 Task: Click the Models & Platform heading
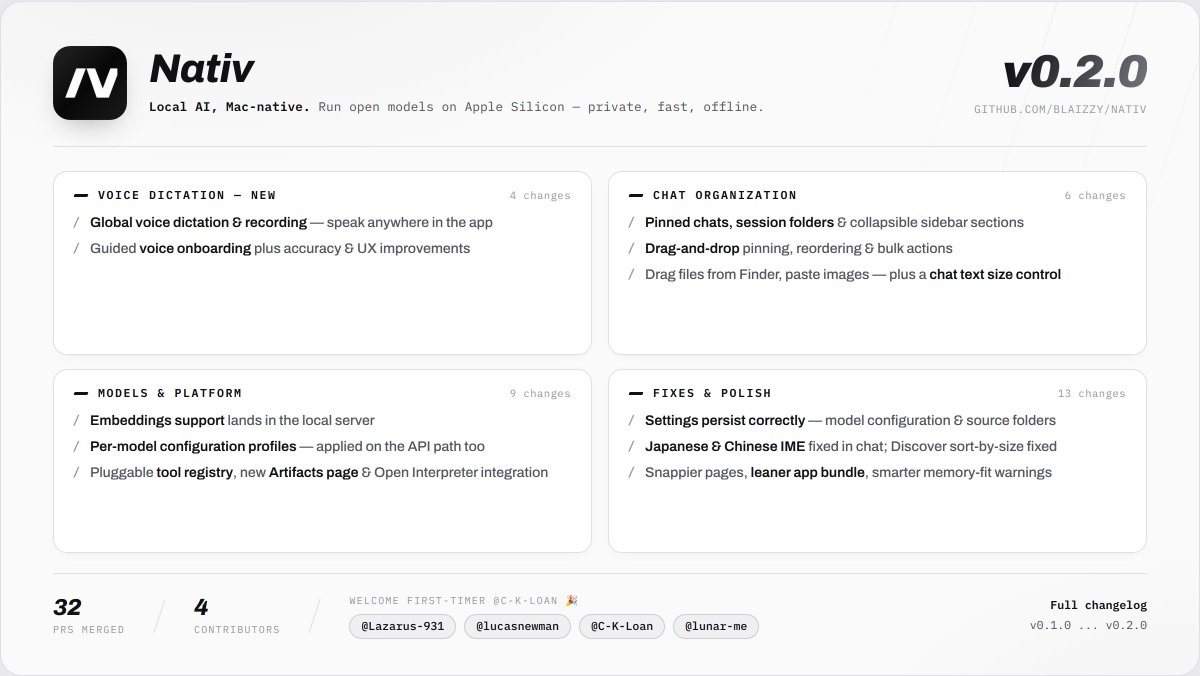[x=170, y=393]
